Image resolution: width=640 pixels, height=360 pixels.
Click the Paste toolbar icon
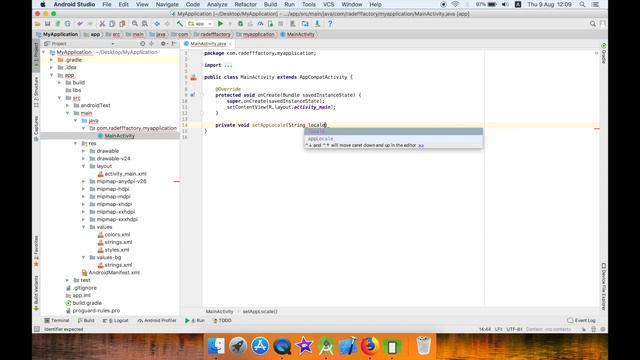pos(122,24)
